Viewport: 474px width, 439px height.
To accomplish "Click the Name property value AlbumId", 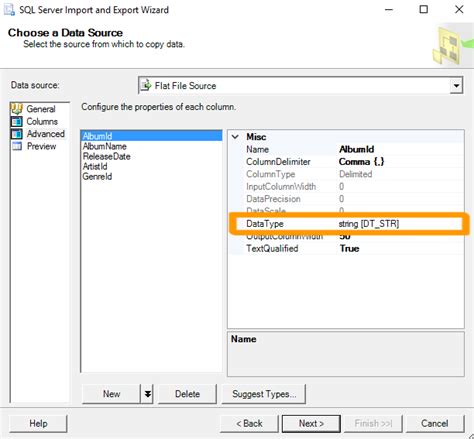I will point(356,149).
